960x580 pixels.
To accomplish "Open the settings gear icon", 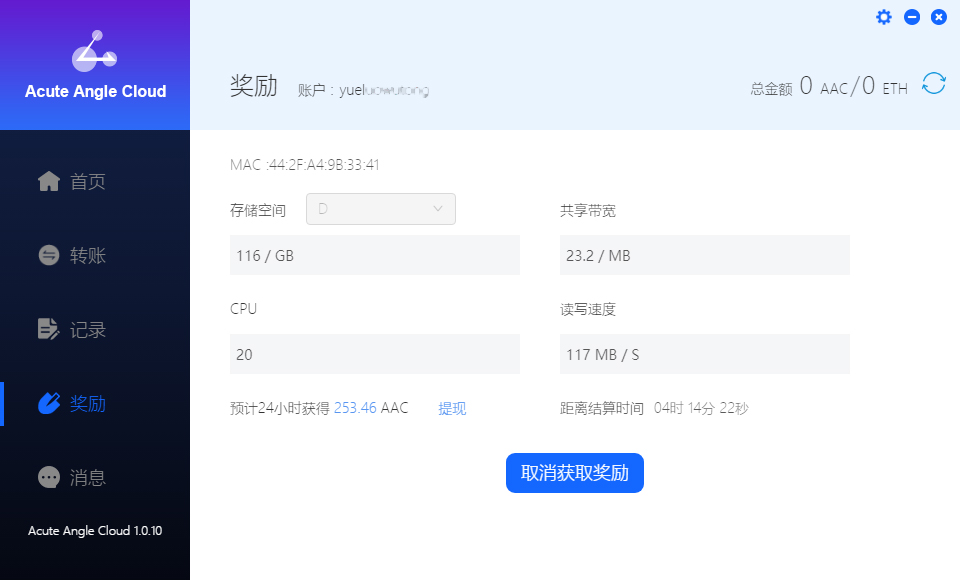I will (884, 17).
